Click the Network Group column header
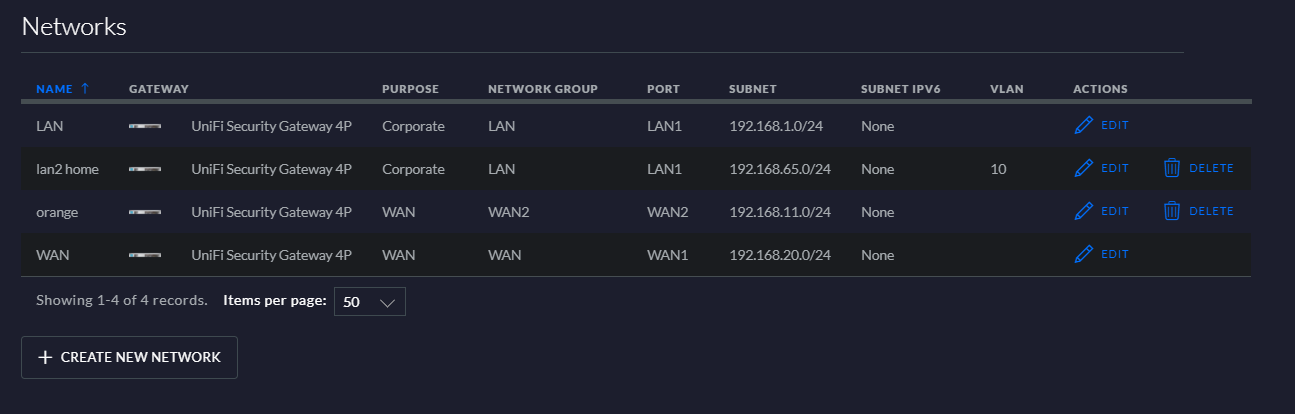The height and width of the screenshot is (414, 1295). (542, 89)
